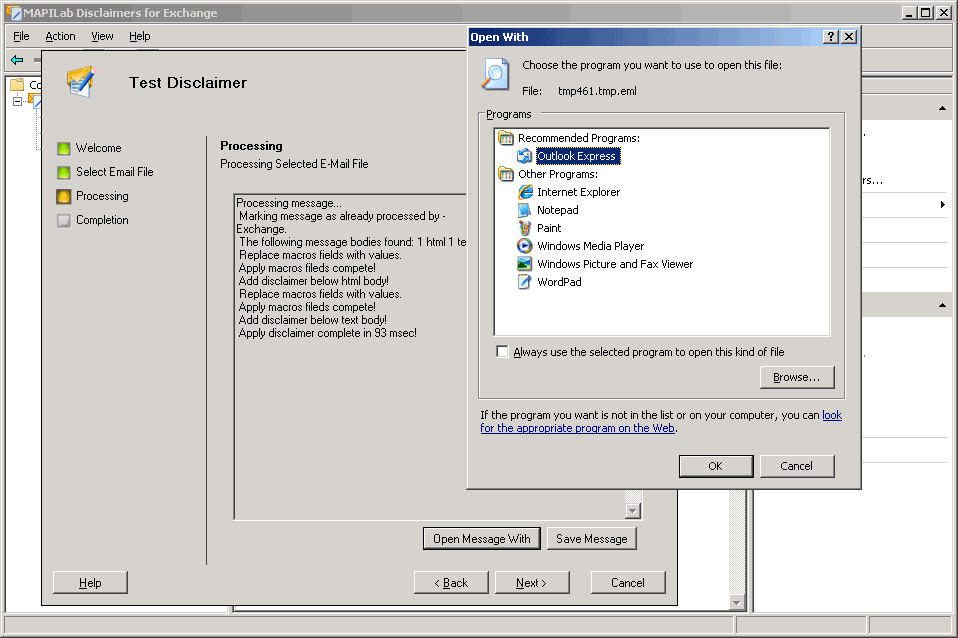
Task: Collapse the lower right actions pane section
Action: click(942, 305)
